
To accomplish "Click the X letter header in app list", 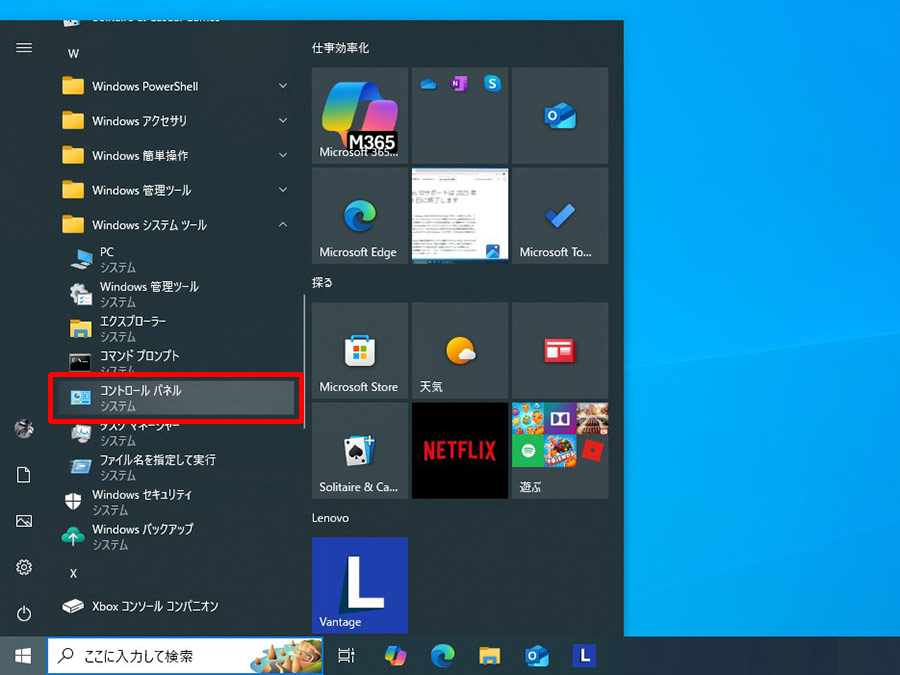I will pos(73,573).
